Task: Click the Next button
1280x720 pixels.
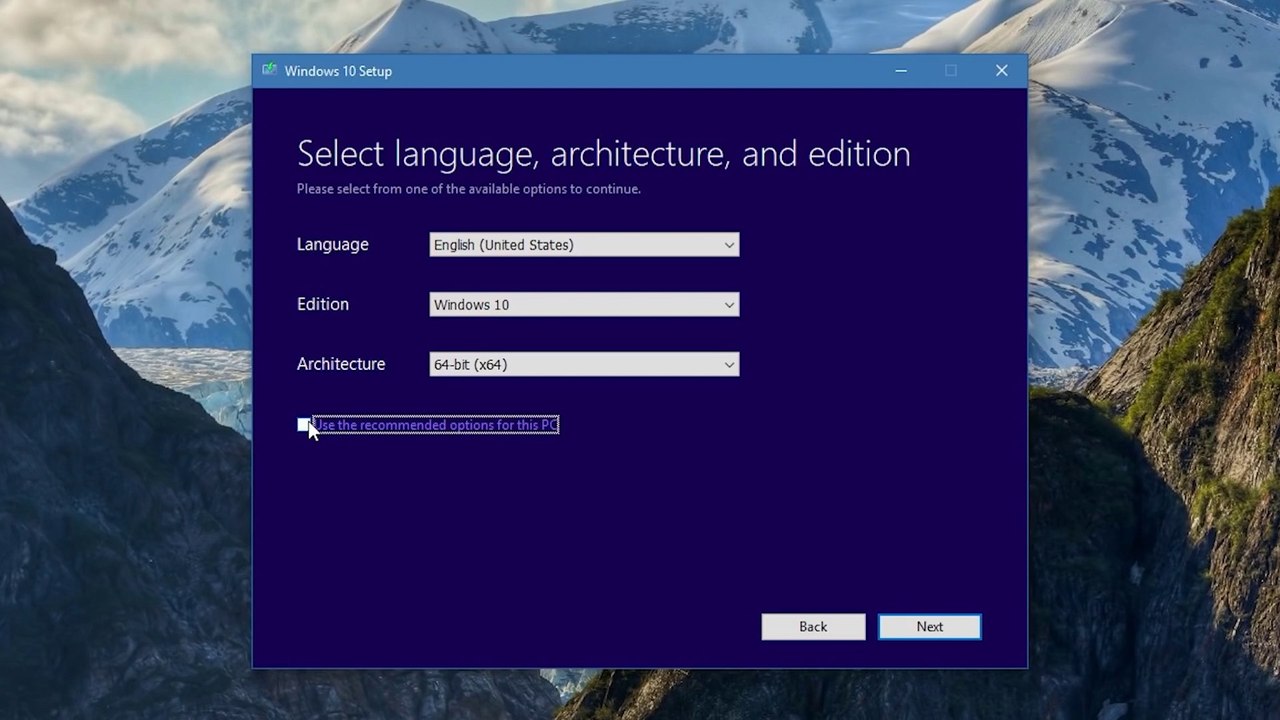Action: (930, 627)
